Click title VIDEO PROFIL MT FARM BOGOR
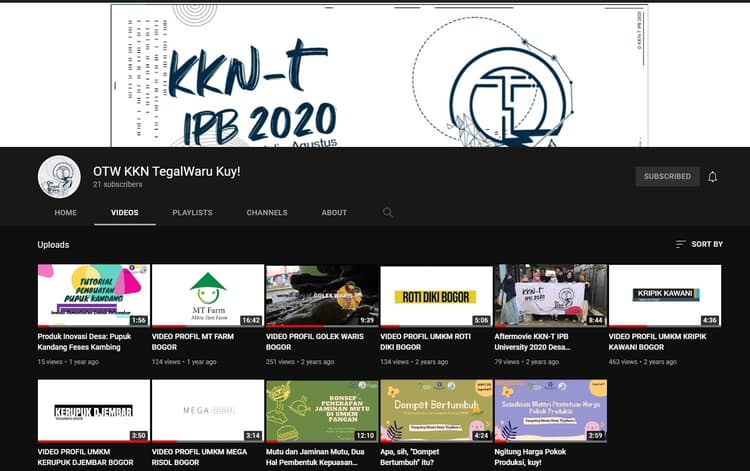Viewport: 750px width, 471px height. point(193,342)
